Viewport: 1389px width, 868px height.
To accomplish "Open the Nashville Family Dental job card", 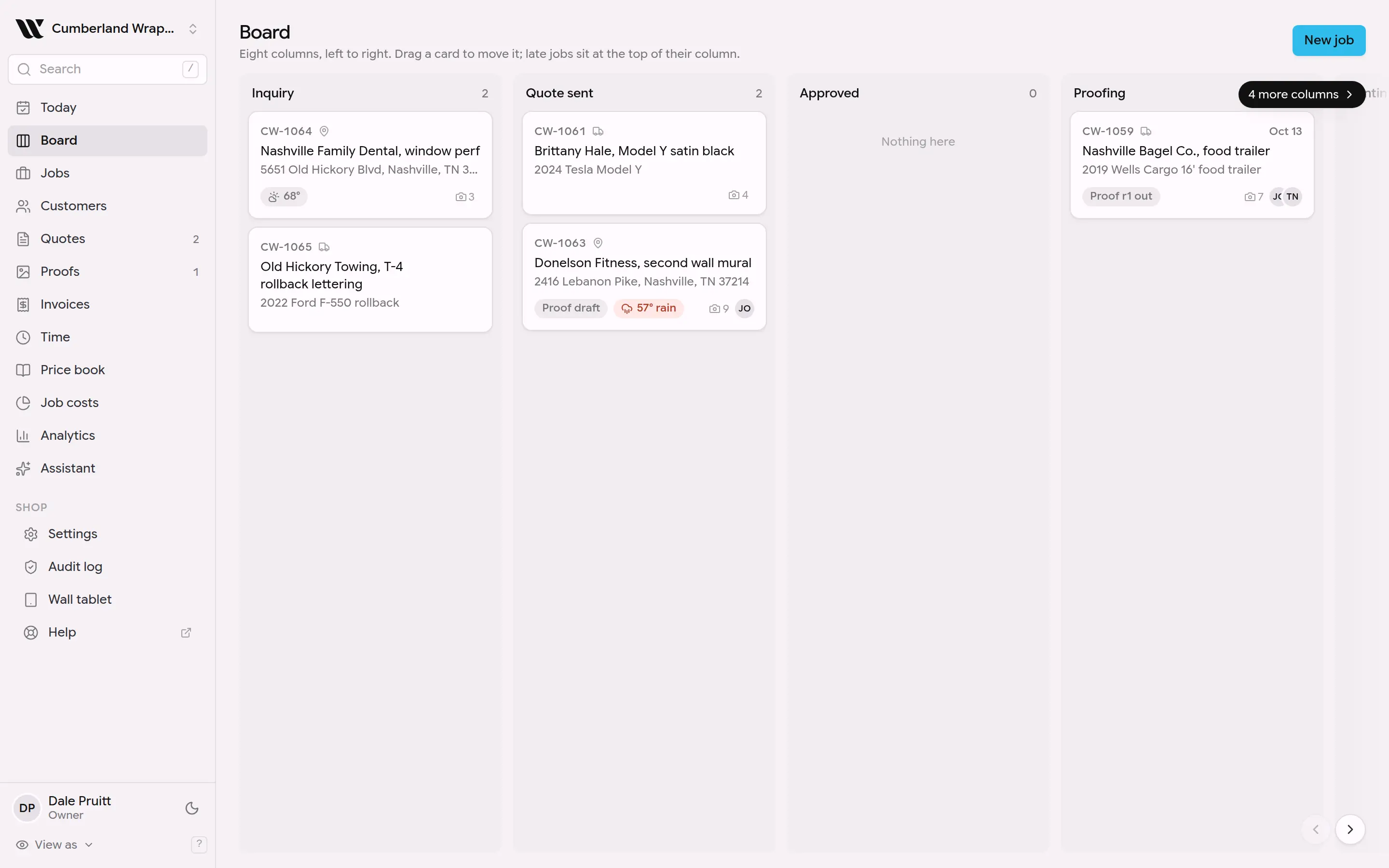I will pos(370,165).
